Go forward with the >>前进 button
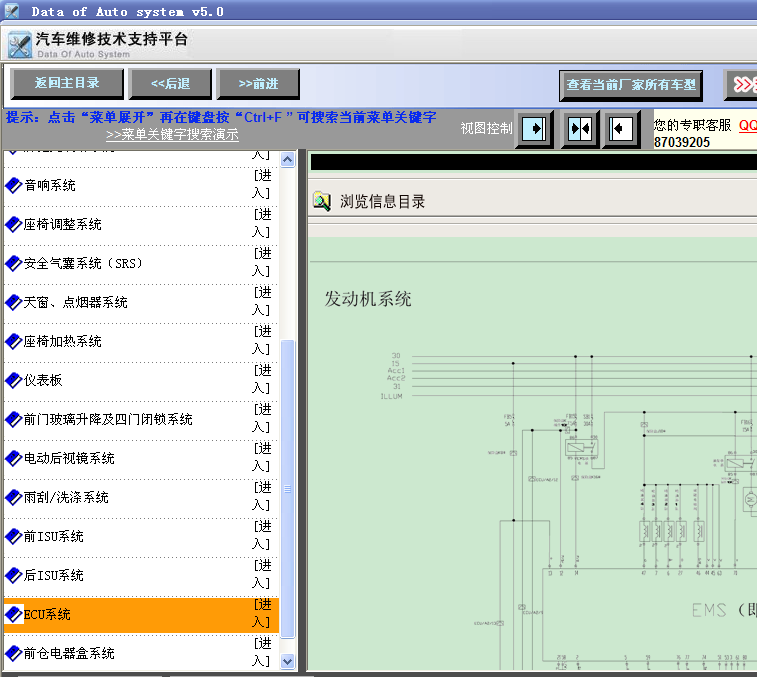Screen dimensions: 757x677 coord(258,84)
